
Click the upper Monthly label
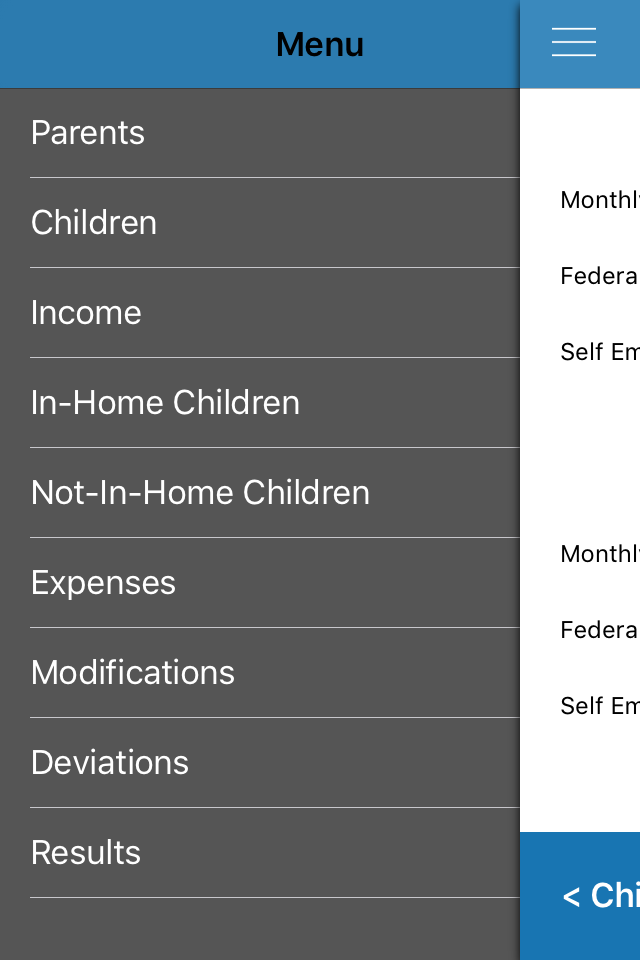pyautogui.click(x=600, y=200)
